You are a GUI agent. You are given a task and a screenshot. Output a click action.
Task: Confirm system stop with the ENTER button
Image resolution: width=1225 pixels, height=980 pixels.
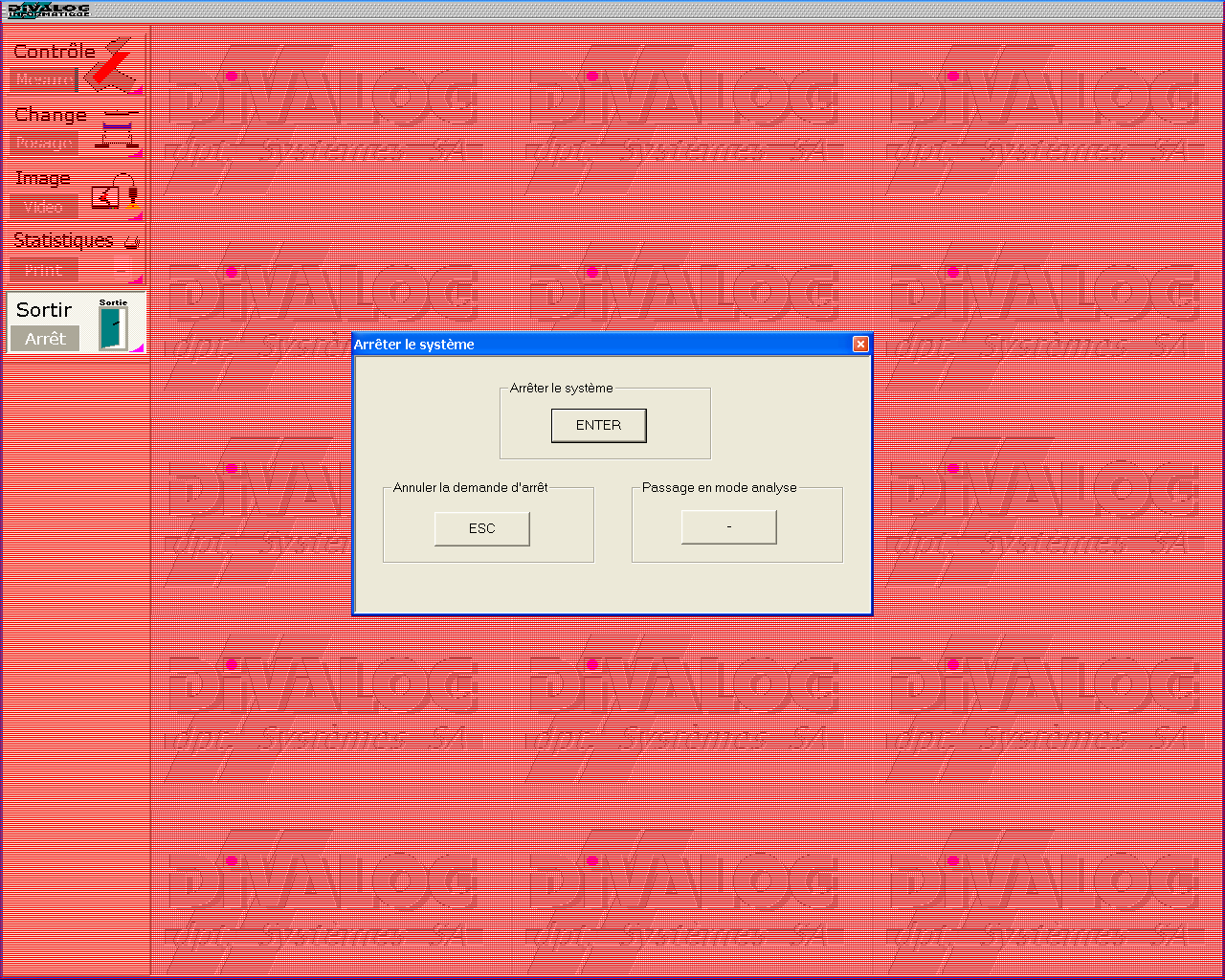pyautogui.click(x=599, y=425)
